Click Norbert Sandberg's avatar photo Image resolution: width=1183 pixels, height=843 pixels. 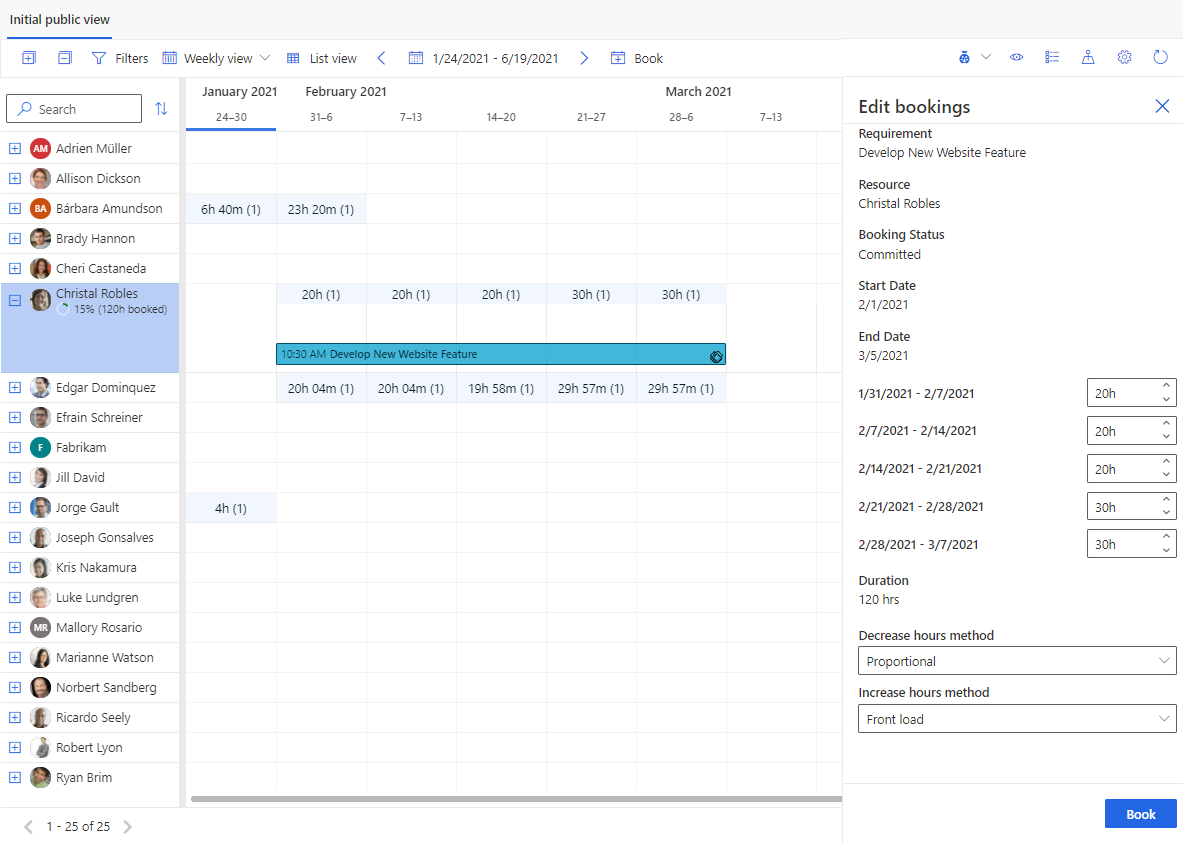[40, 688]
